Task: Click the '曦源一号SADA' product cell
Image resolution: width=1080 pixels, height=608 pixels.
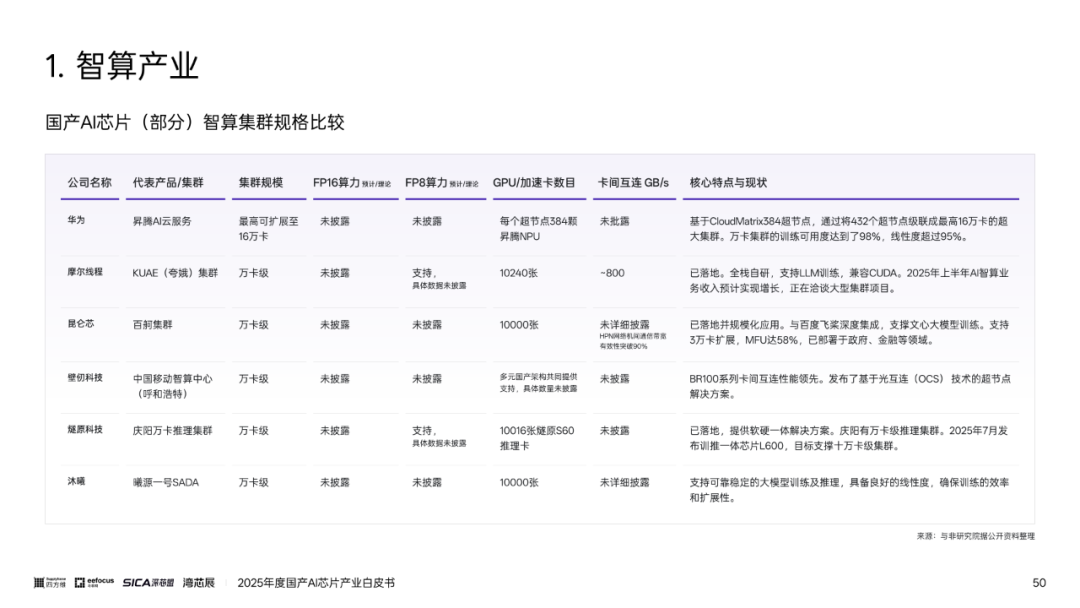Action: point(165,483)
